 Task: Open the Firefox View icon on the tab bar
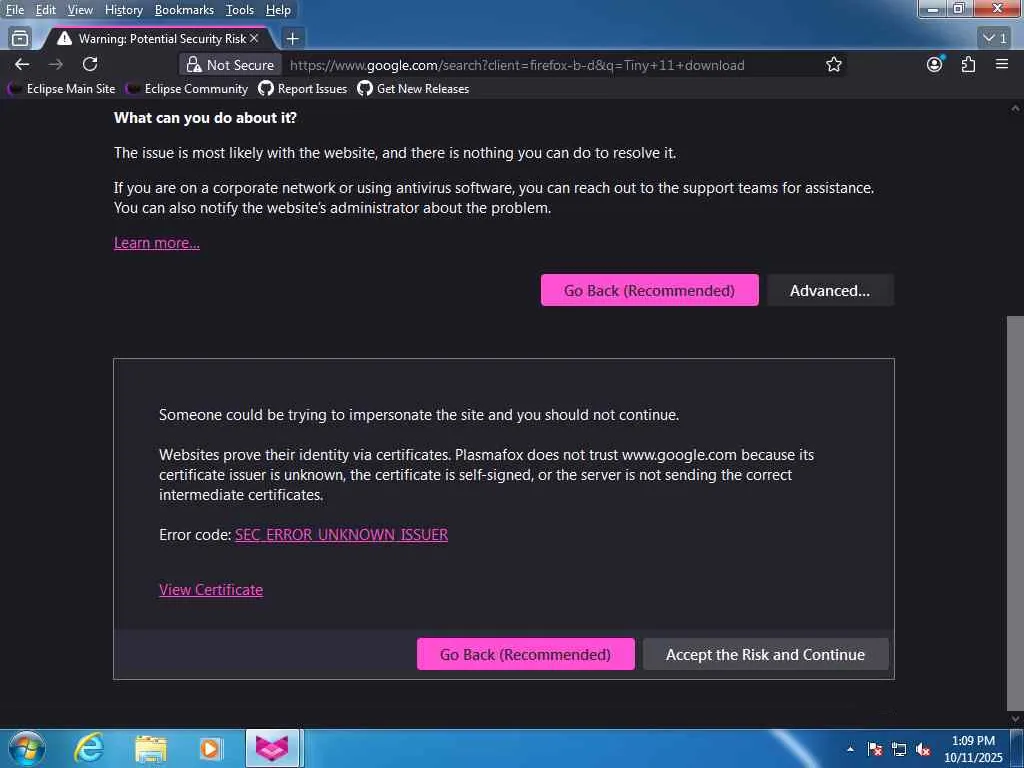20,39
